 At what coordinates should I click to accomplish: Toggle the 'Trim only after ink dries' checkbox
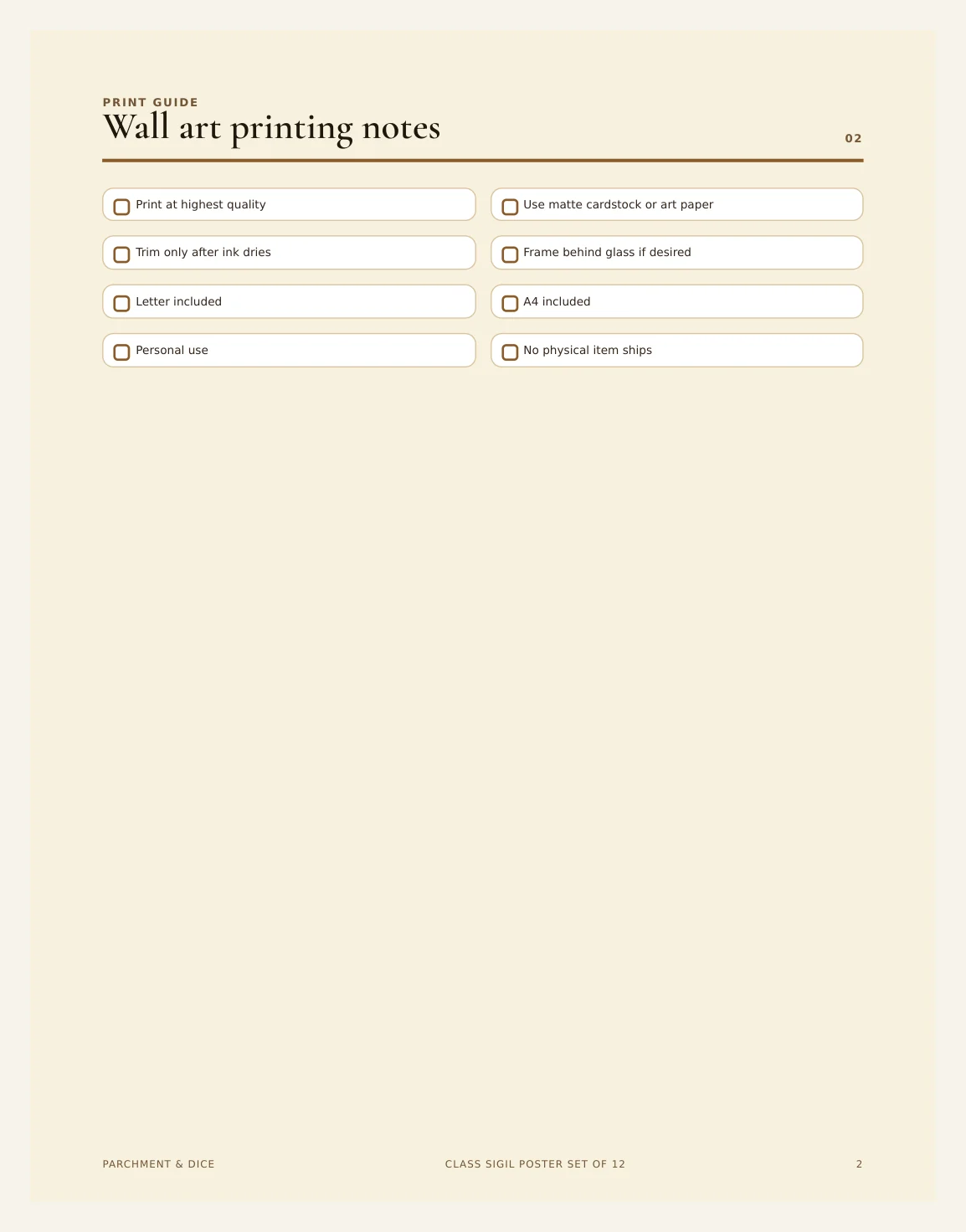coord(121,254)
